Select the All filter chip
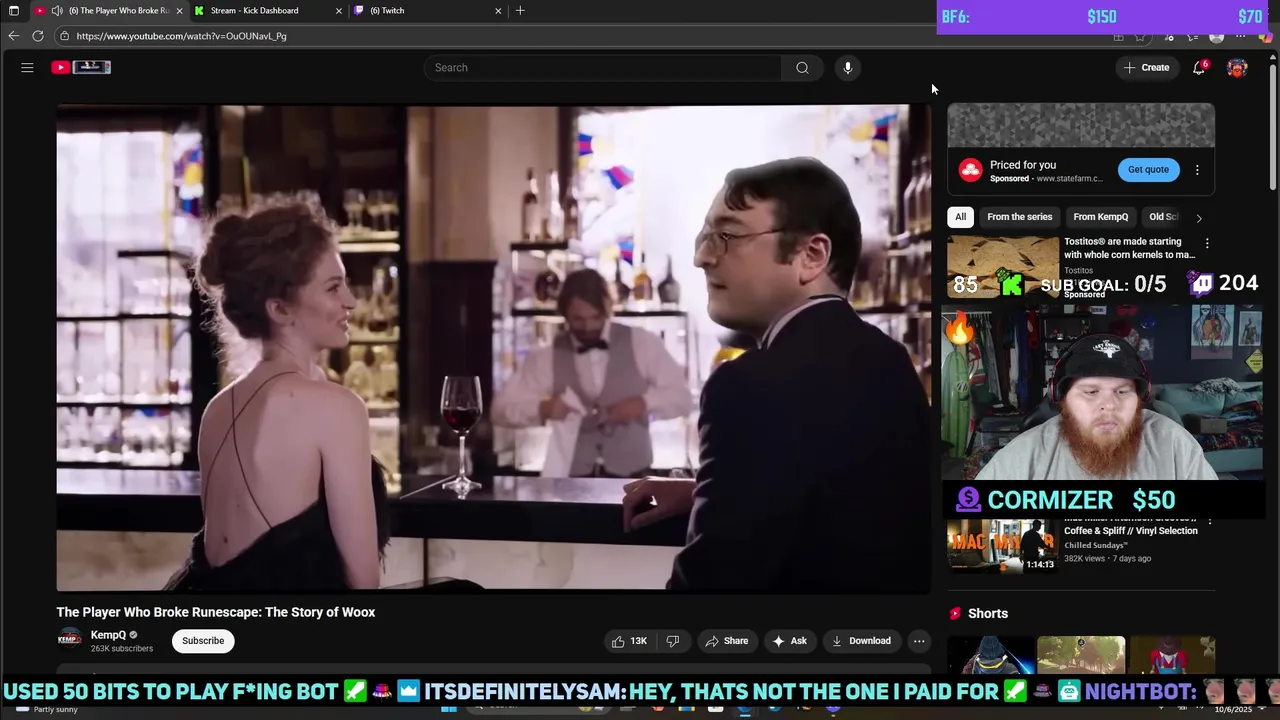 960,217
